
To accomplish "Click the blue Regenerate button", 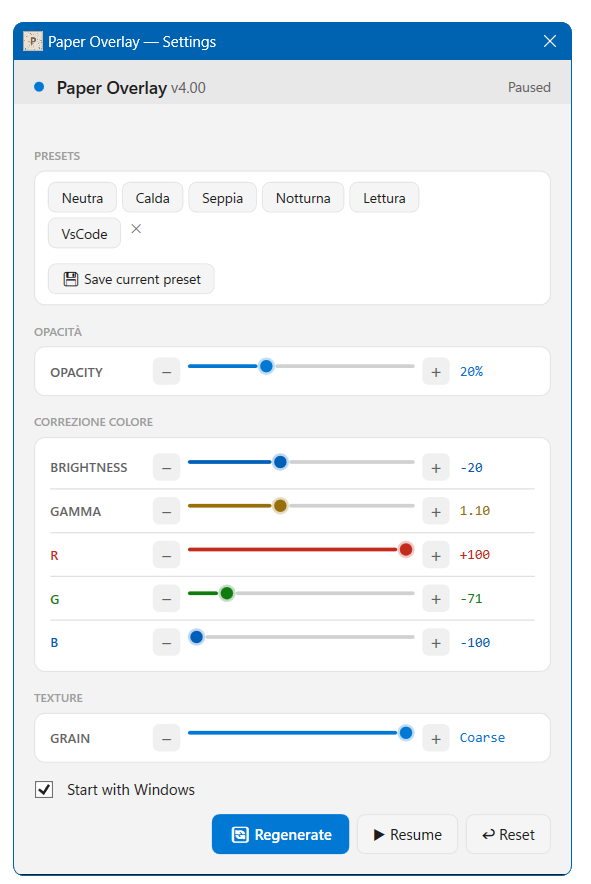I will point(280,834).
